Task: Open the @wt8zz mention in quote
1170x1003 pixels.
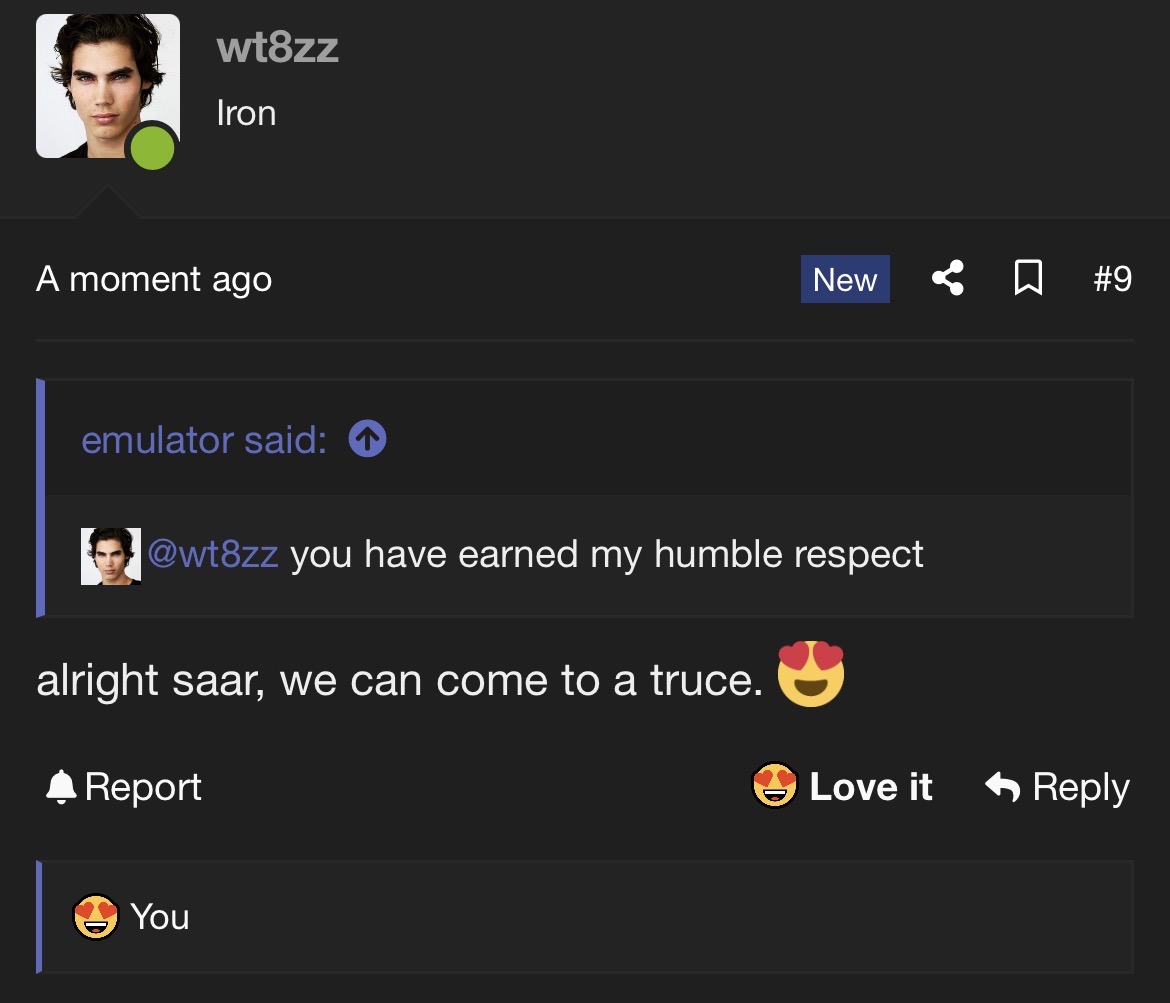Action: [213, 554]
